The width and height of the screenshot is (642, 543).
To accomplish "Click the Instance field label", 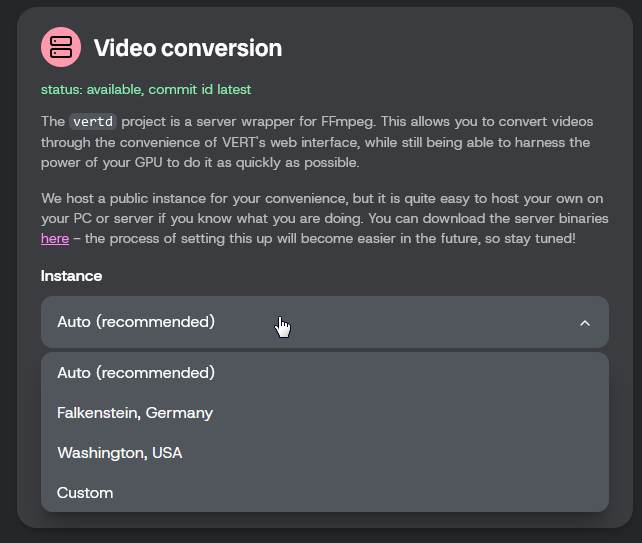I will pos(71,276).
